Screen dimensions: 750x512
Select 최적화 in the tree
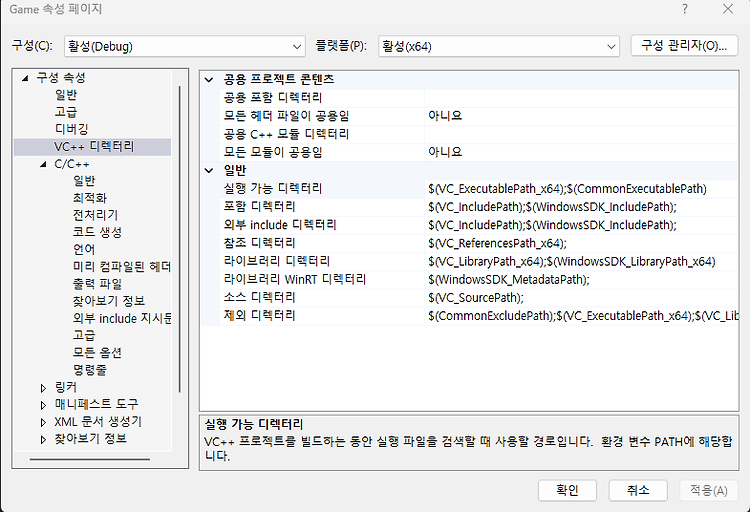89,198
